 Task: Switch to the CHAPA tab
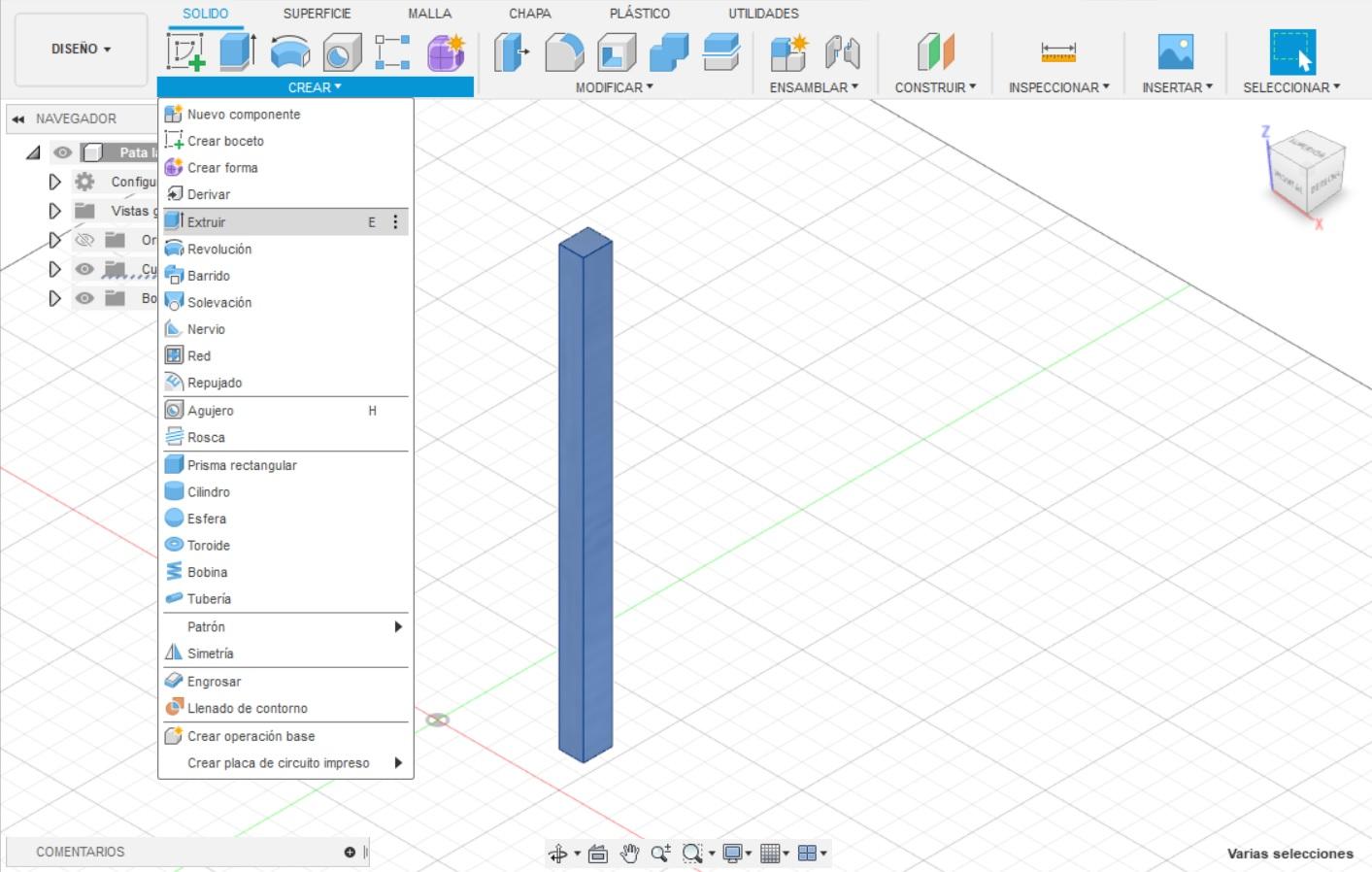[x=530, y=14]
